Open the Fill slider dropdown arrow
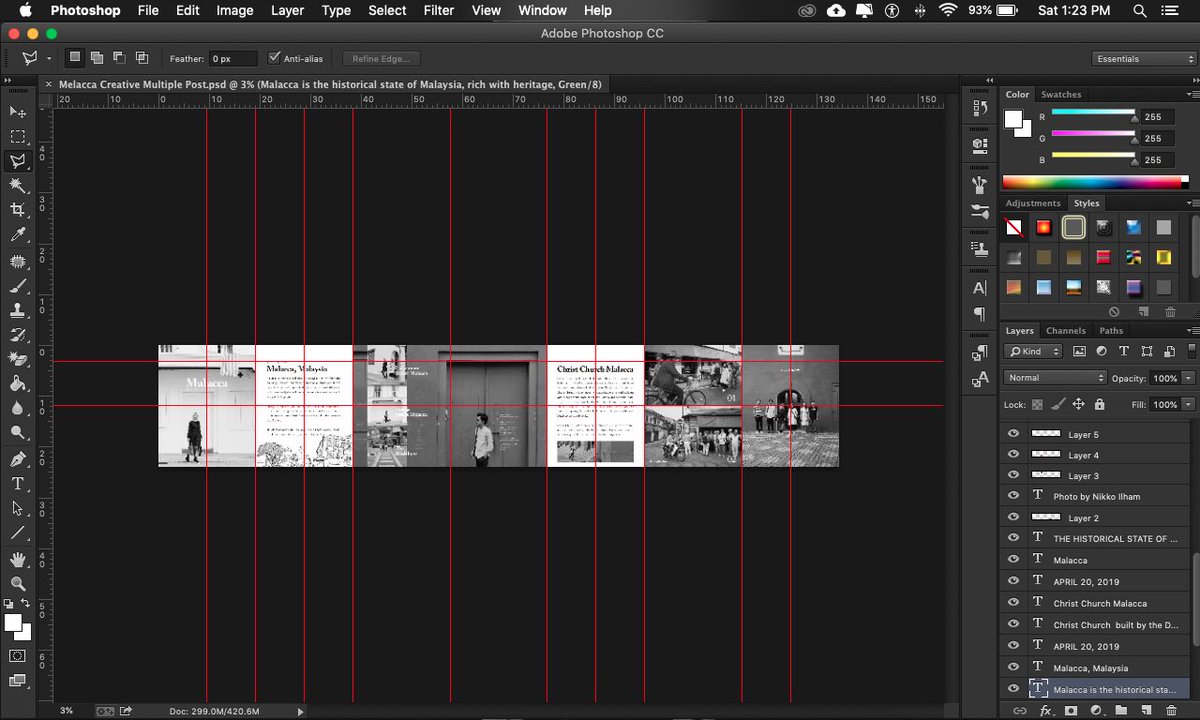This screenshot has width=1200, height=720. pos(1187,404)
